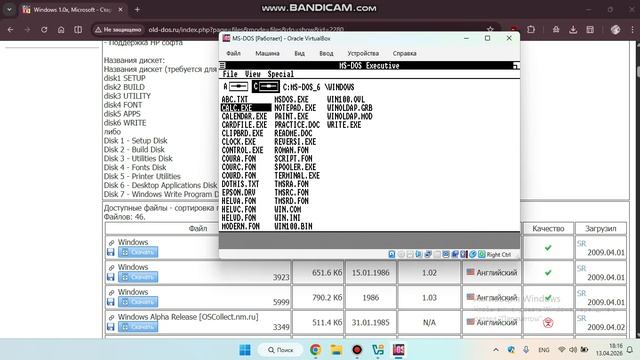This screenshot has height=360, width=640.
Task: Select drive C icon in MS-DOS Executive
Action: (266, 87)
